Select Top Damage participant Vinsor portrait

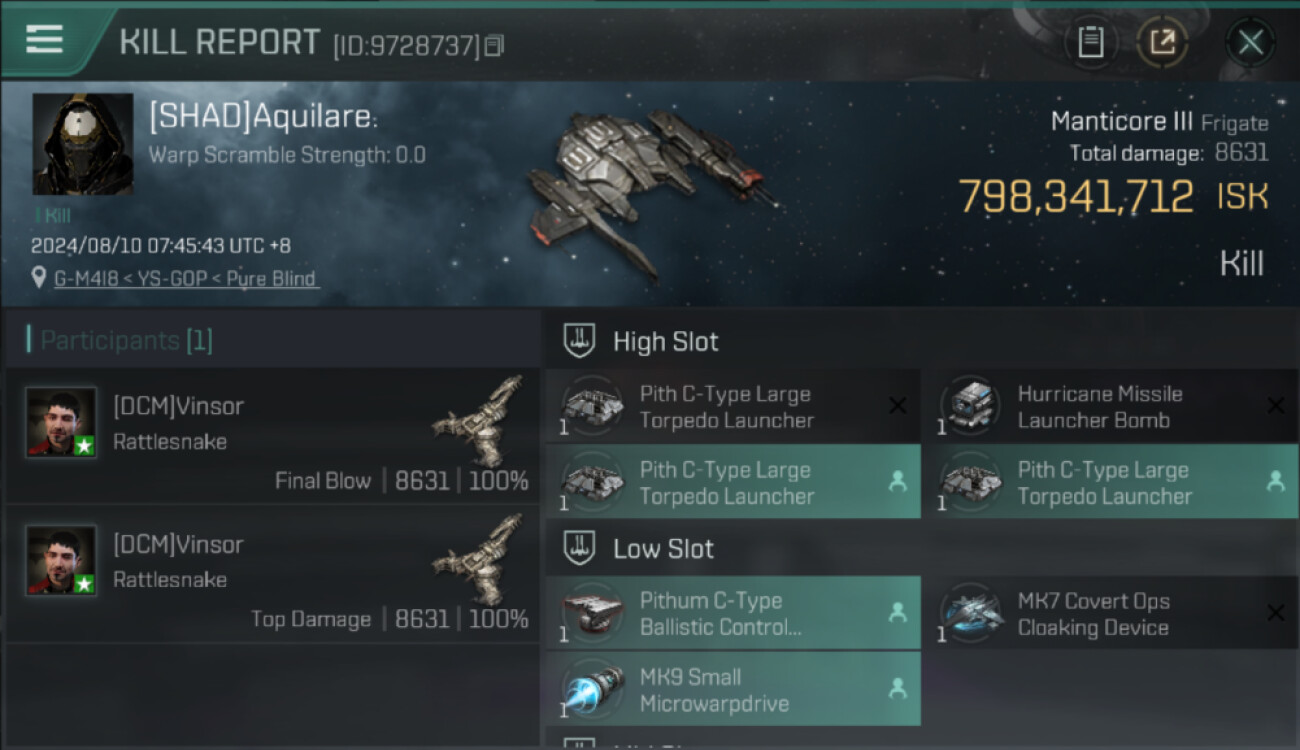[61, 561]
